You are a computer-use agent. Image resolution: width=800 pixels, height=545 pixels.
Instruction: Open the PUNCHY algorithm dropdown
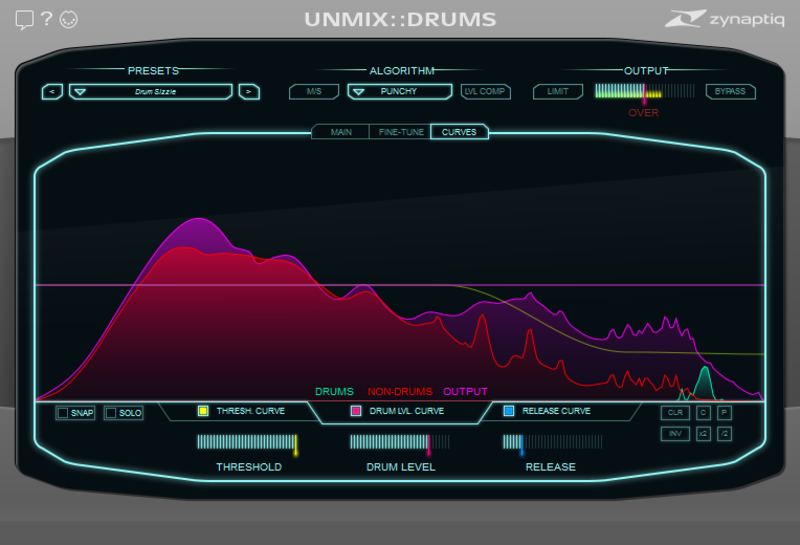point(399,91)
